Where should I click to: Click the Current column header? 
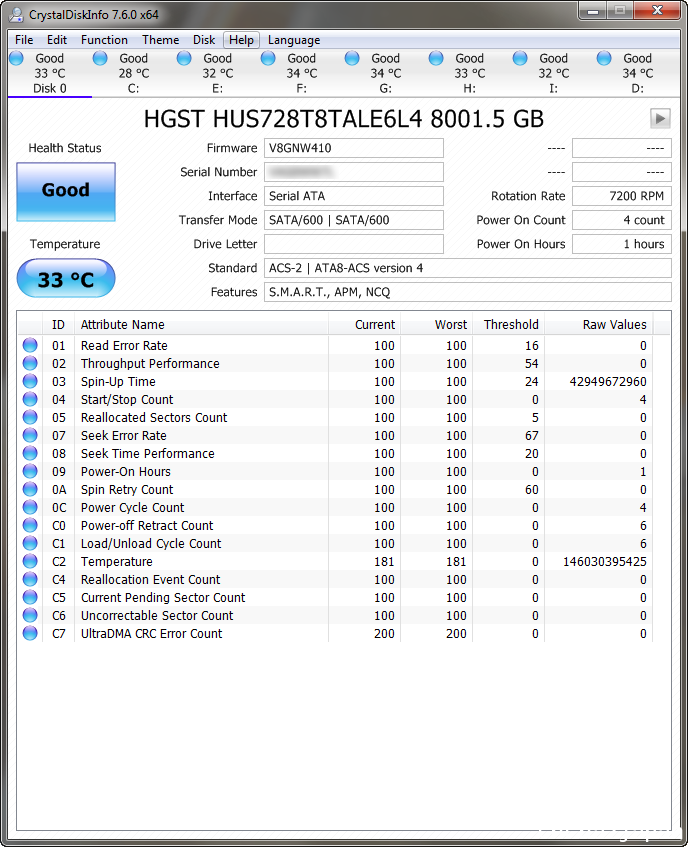(365, 325)
